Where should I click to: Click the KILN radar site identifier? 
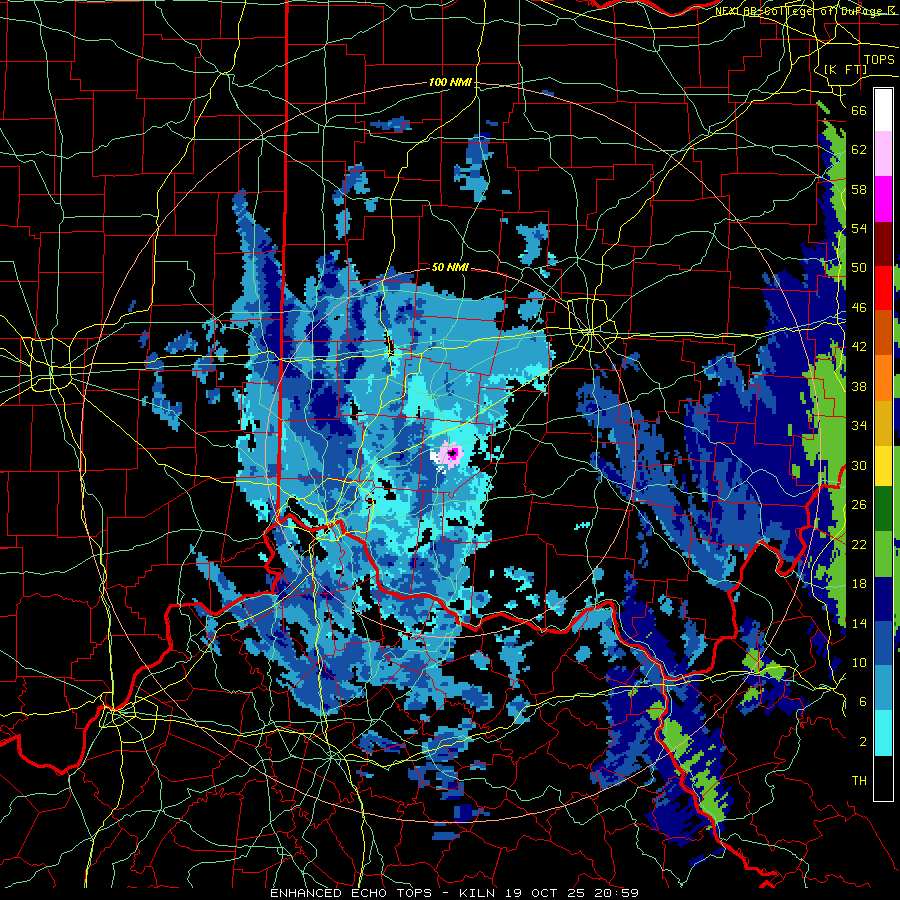(479, 893)
